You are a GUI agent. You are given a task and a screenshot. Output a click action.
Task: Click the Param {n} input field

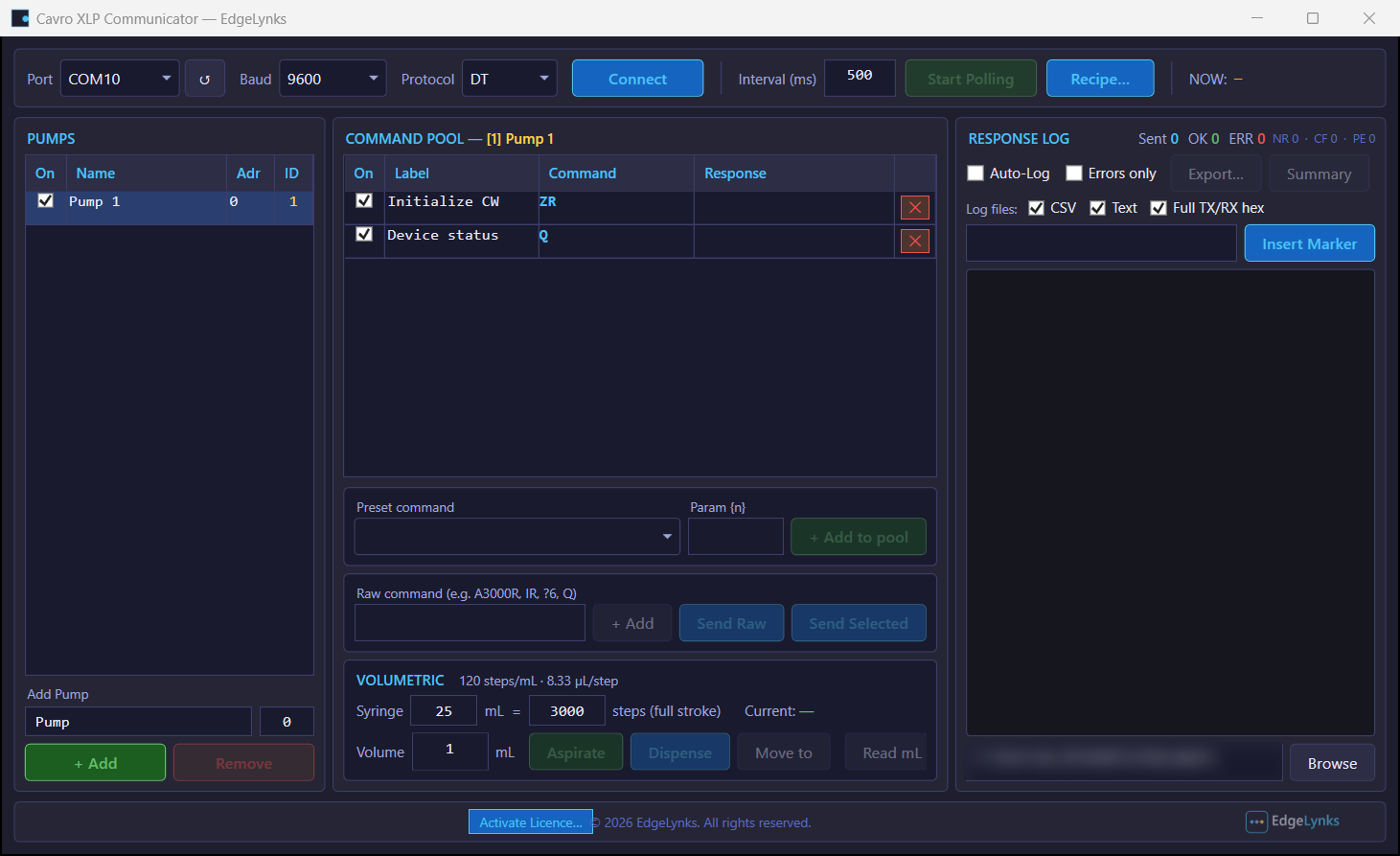pyautogui.click(x=736, y=537)
